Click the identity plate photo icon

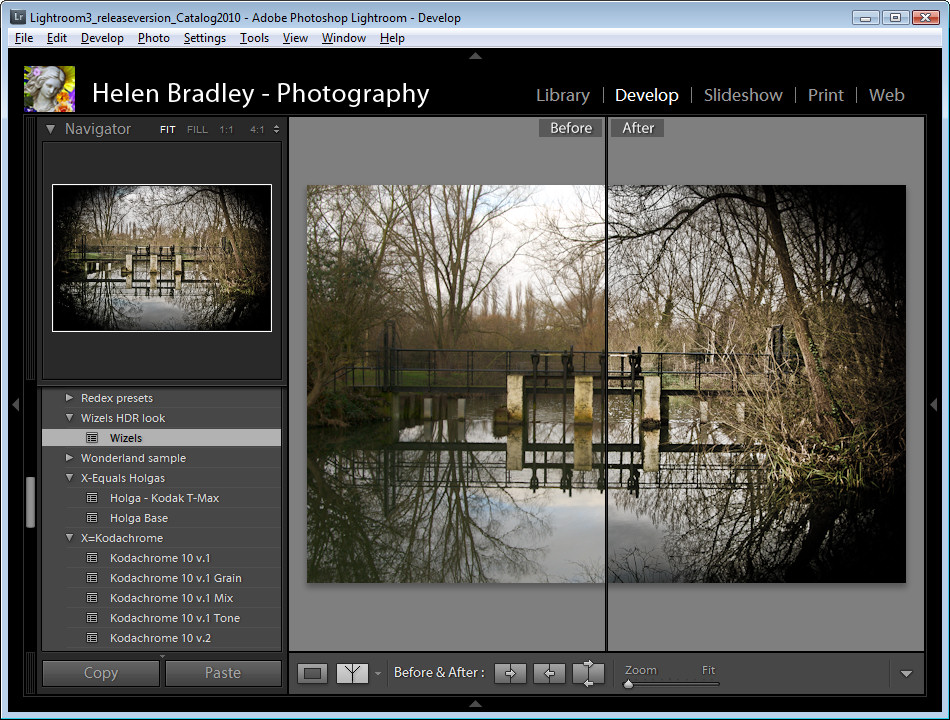tap(50, 90)
